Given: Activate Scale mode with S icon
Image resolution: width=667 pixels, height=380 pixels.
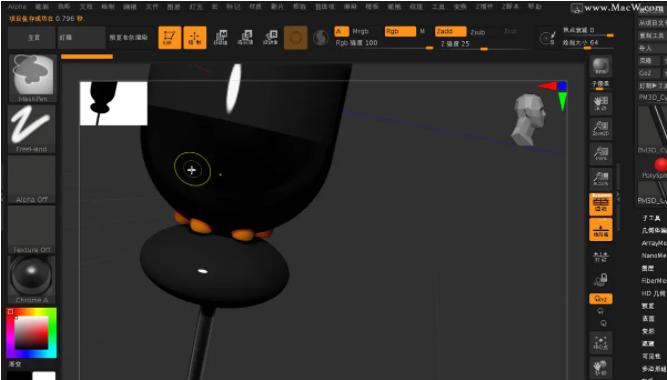Looking at the screenshot, I should 245,37.
